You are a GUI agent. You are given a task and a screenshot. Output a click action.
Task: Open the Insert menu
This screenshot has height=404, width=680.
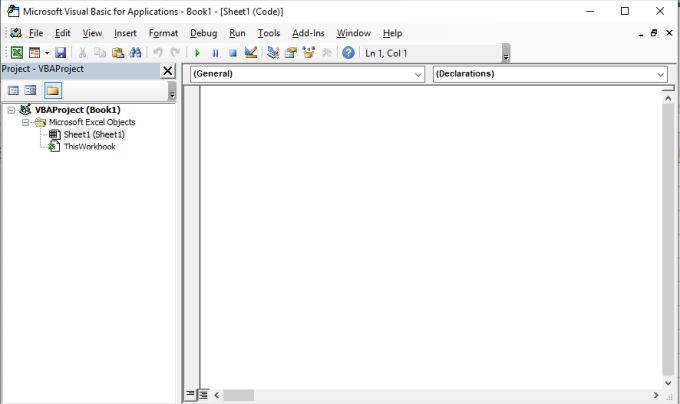click(125, 33)
